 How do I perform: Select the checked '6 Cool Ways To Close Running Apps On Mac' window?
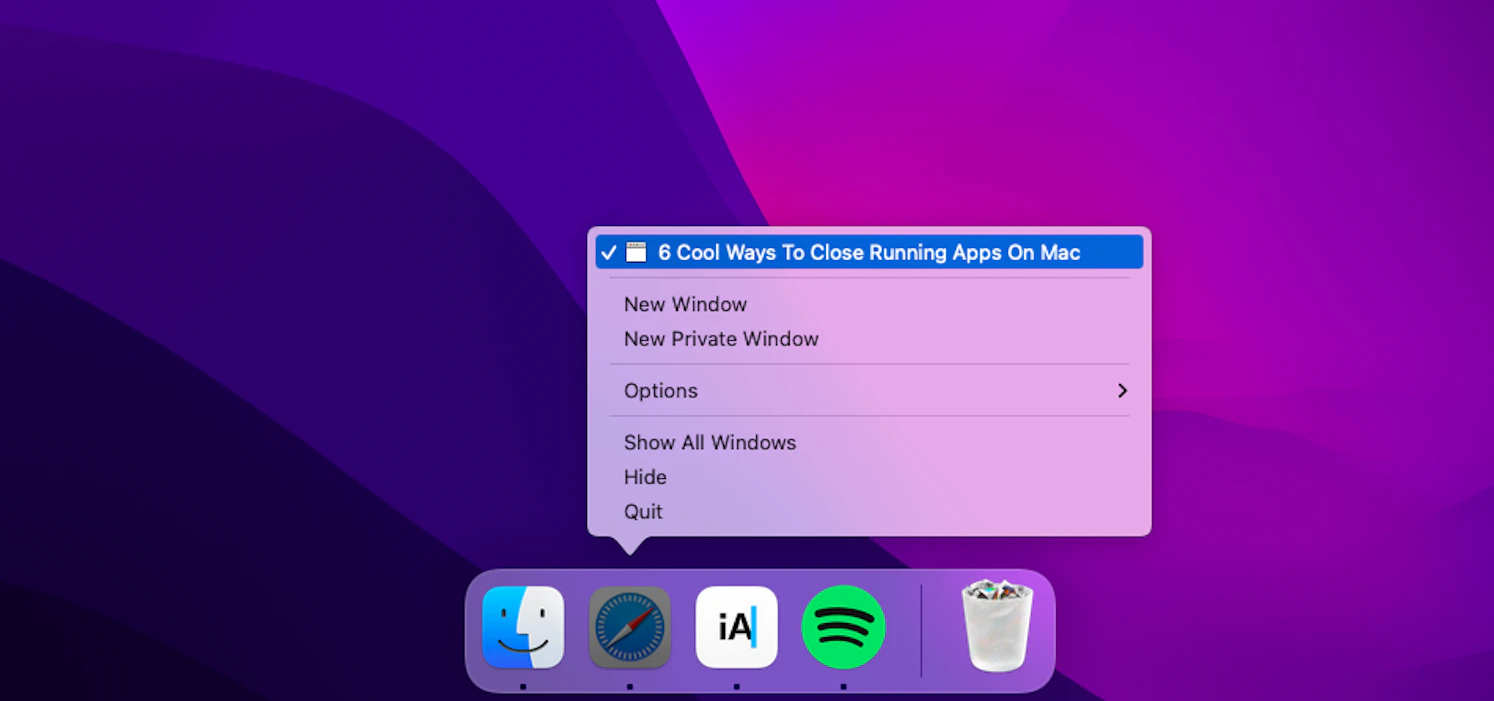(x=869, y=252)
